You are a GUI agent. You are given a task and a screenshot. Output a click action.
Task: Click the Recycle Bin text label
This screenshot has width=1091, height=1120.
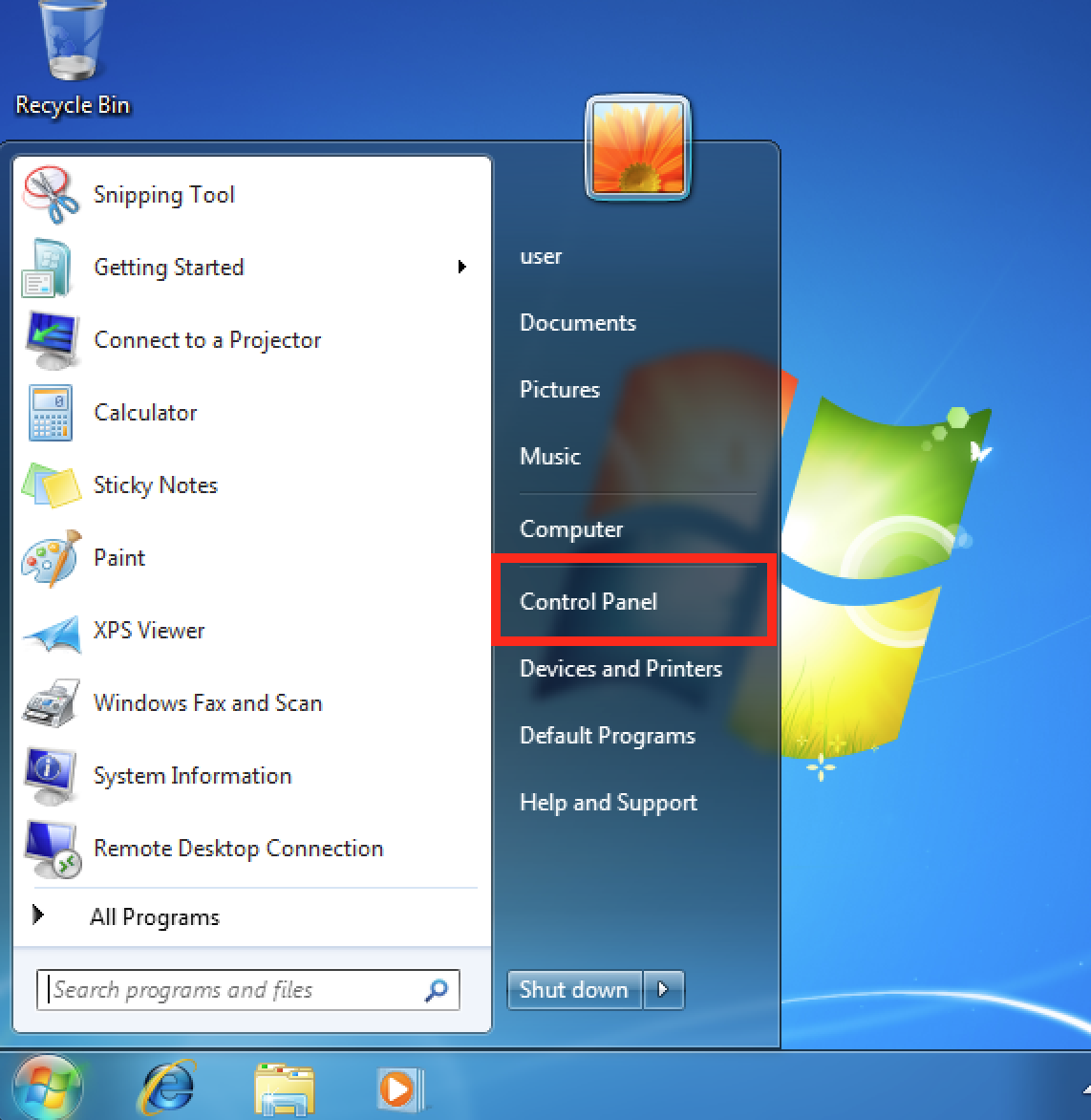(x=73, y=105)
